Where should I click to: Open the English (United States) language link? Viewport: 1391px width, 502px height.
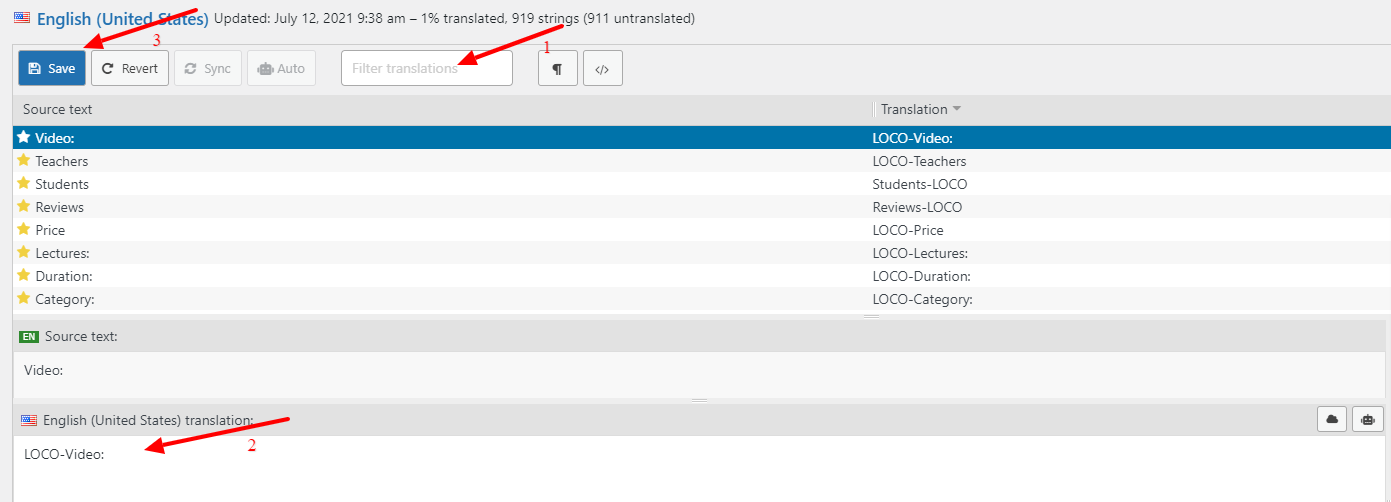click(122, 19)
